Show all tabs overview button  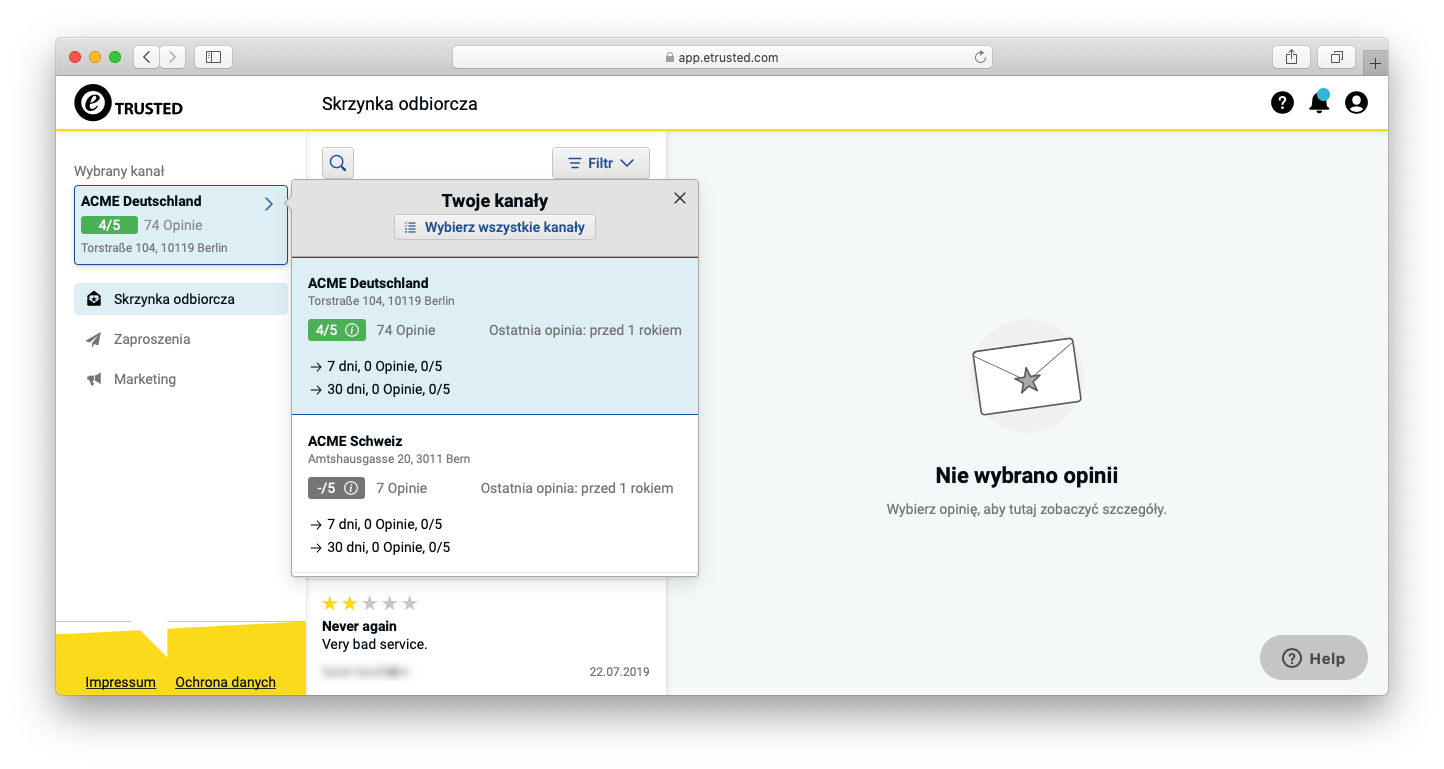pyautogui.click(x=1336, y=57)
